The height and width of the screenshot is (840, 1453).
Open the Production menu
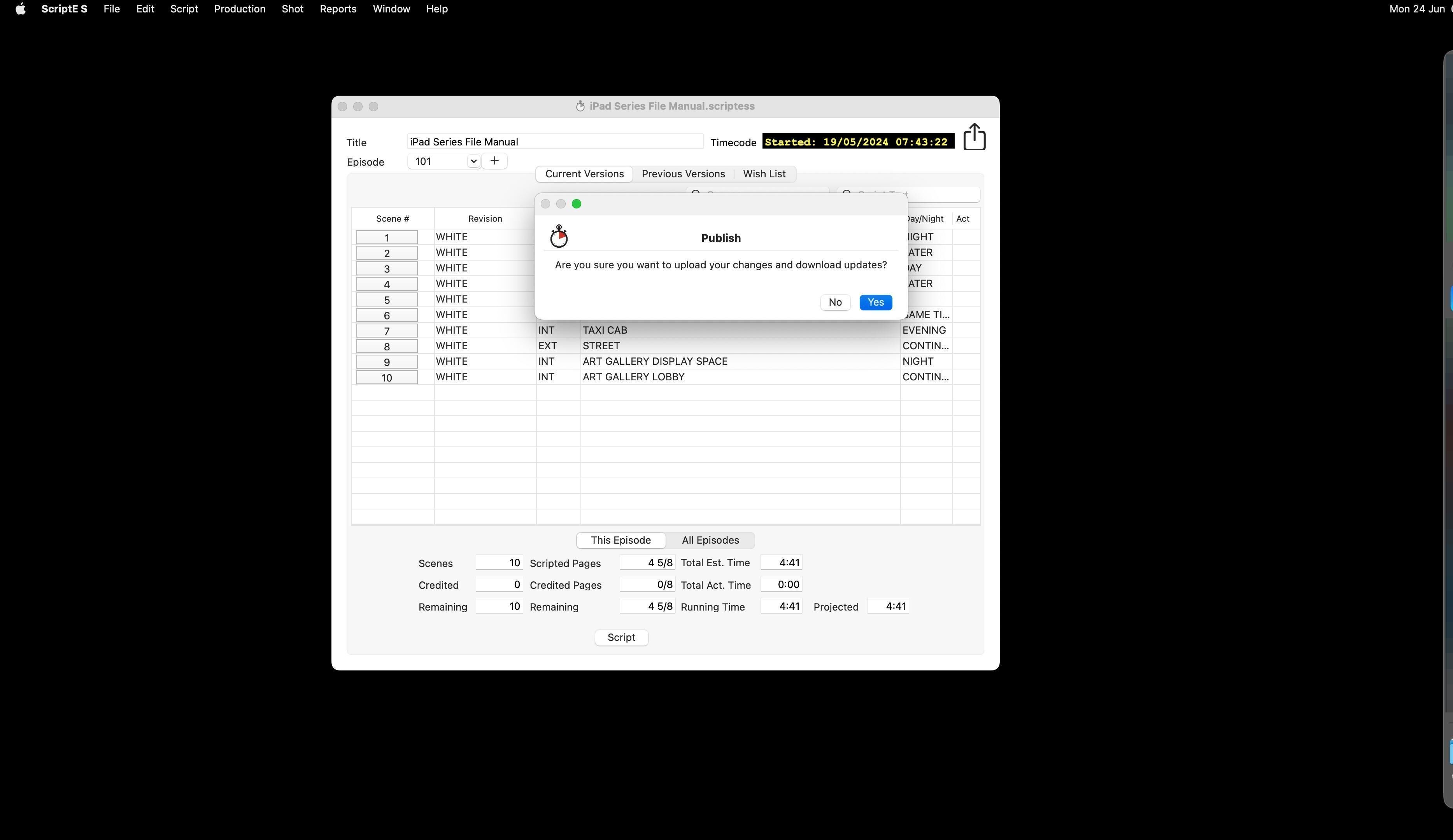point(239,9)
